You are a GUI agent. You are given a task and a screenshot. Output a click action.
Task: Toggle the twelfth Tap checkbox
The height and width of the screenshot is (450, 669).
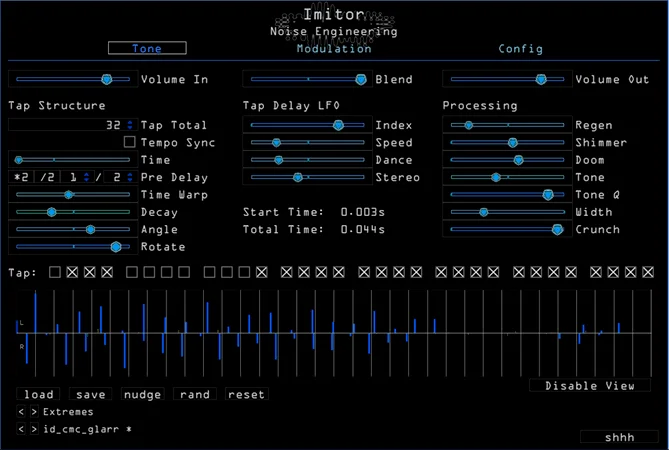point(262,272)
